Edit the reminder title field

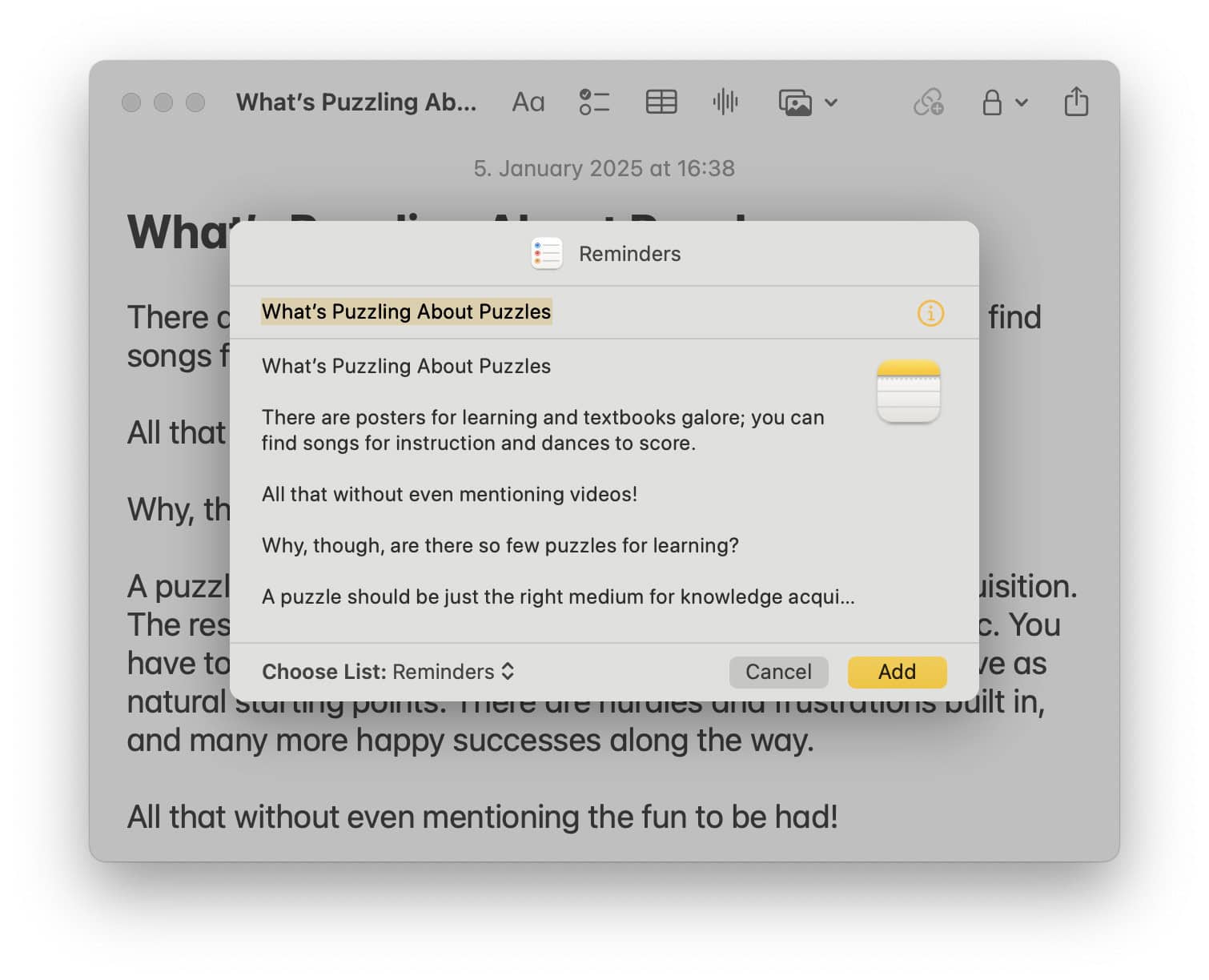pos(406,311)
